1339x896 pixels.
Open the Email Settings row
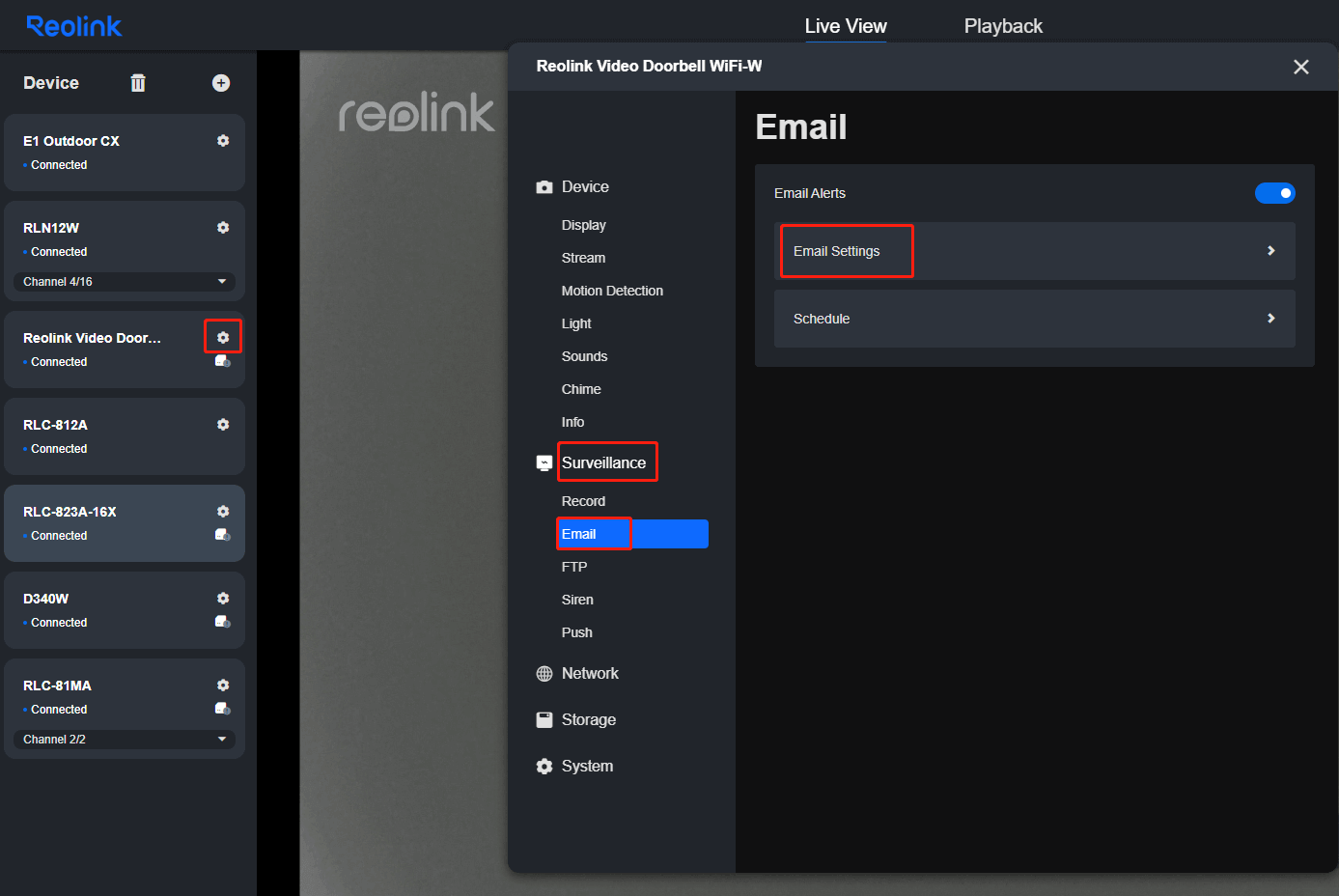1035,251
